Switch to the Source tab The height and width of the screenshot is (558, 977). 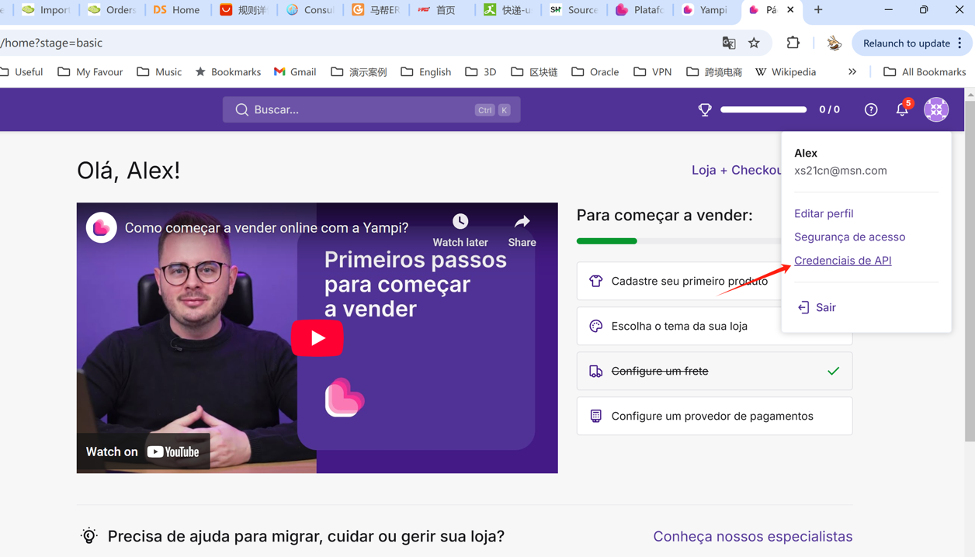(x=574, y=9)
